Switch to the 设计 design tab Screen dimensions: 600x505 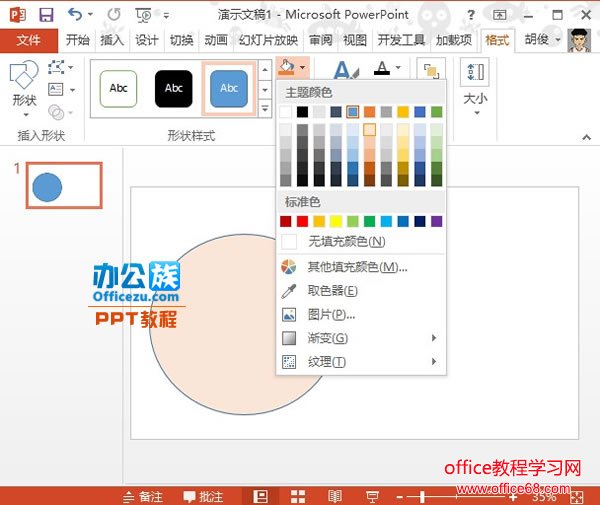147,40
